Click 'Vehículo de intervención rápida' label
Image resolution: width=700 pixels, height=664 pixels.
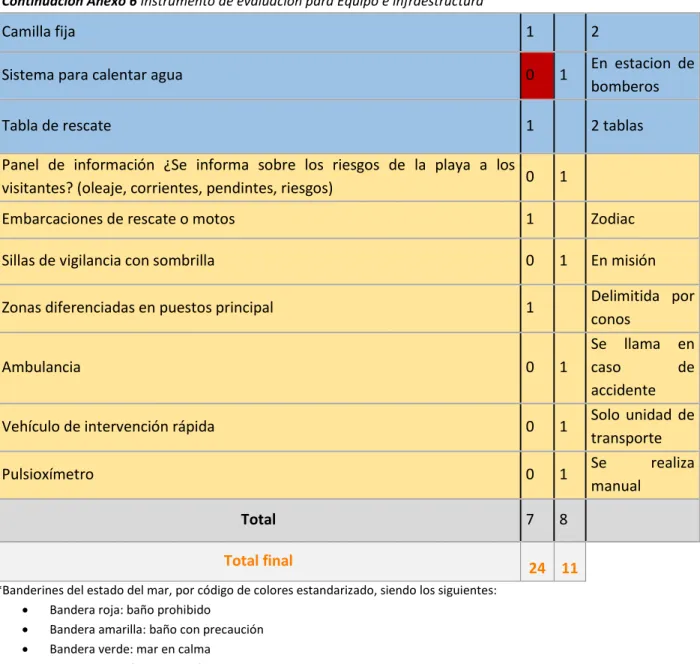coord(108,426)
